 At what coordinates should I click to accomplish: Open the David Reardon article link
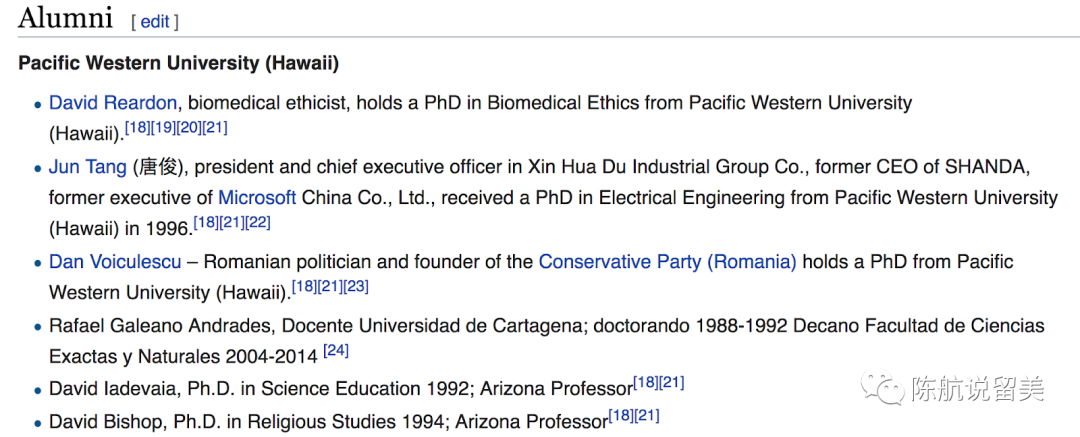tap(113, 102)
